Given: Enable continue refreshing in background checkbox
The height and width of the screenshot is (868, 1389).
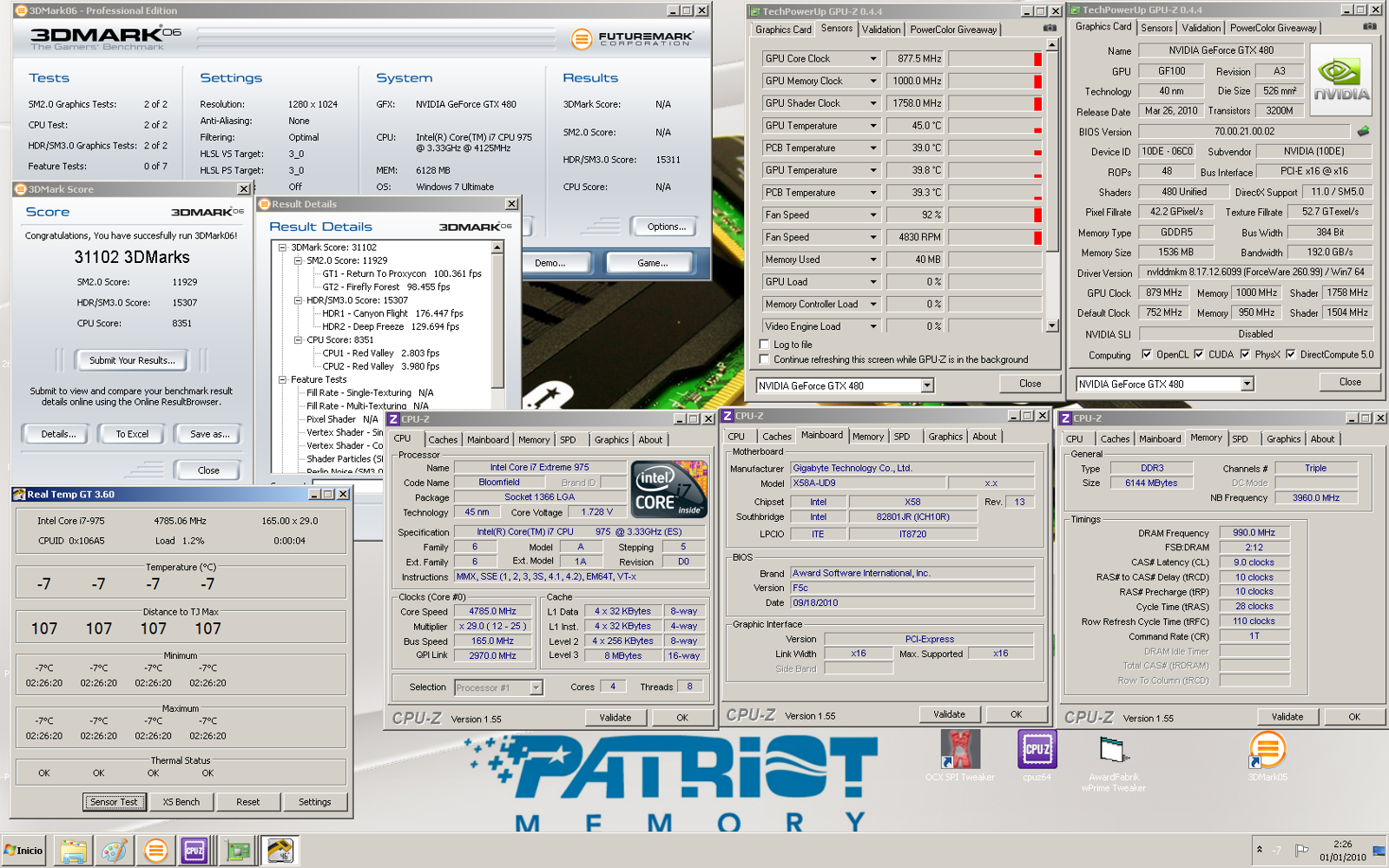Looking at the screenshot, I should [x=764, y=359].
